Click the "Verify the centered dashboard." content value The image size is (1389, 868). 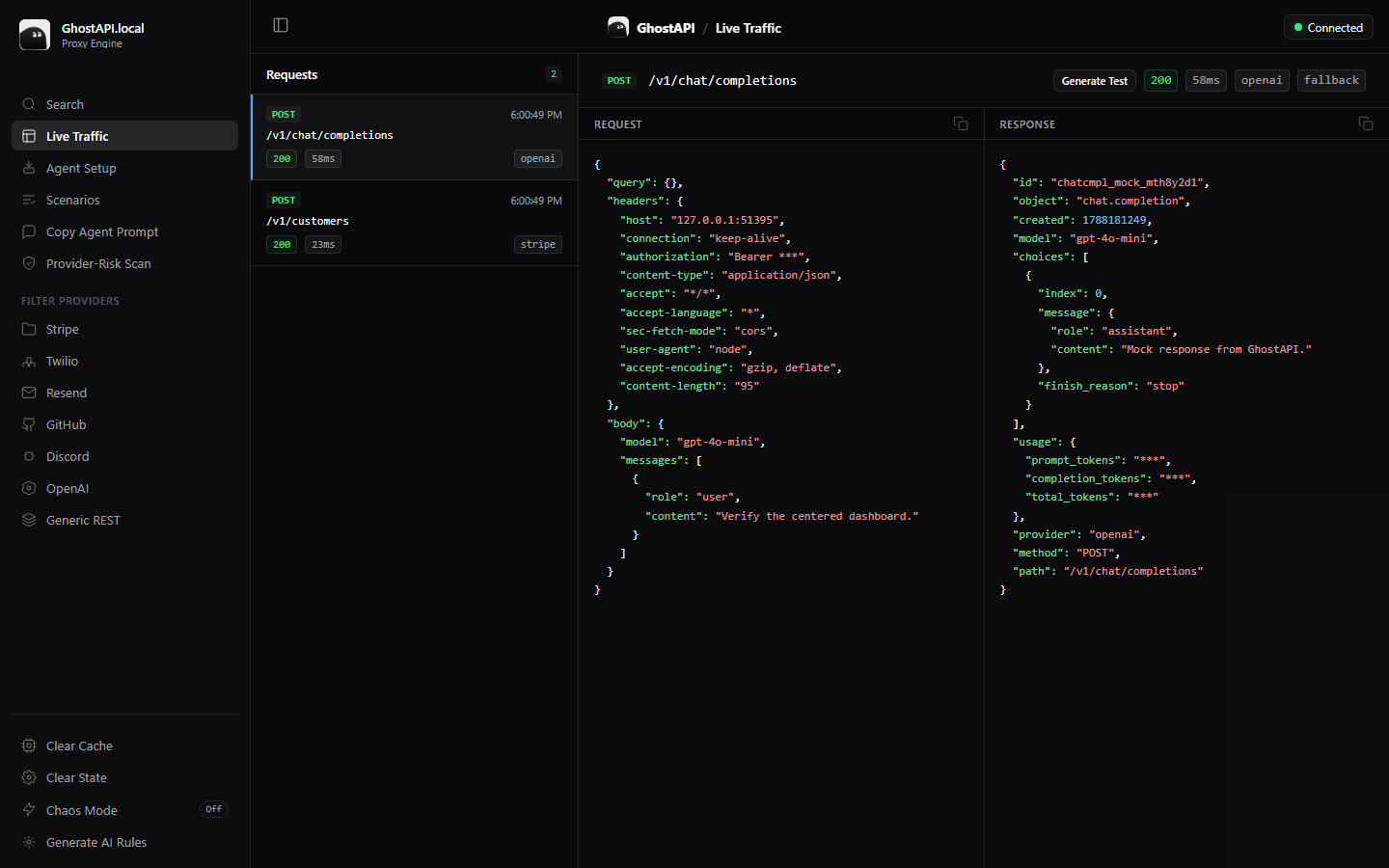click(818, 516)
